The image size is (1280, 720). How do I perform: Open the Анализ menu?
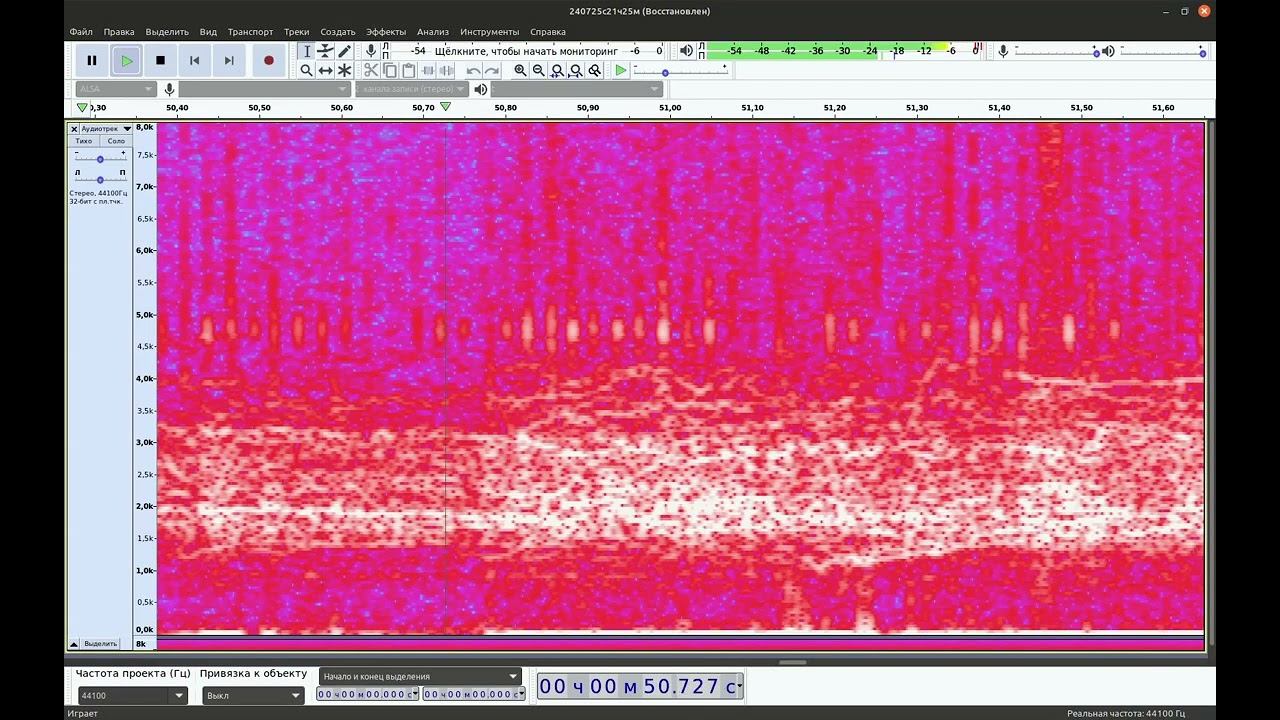point(433,32)
